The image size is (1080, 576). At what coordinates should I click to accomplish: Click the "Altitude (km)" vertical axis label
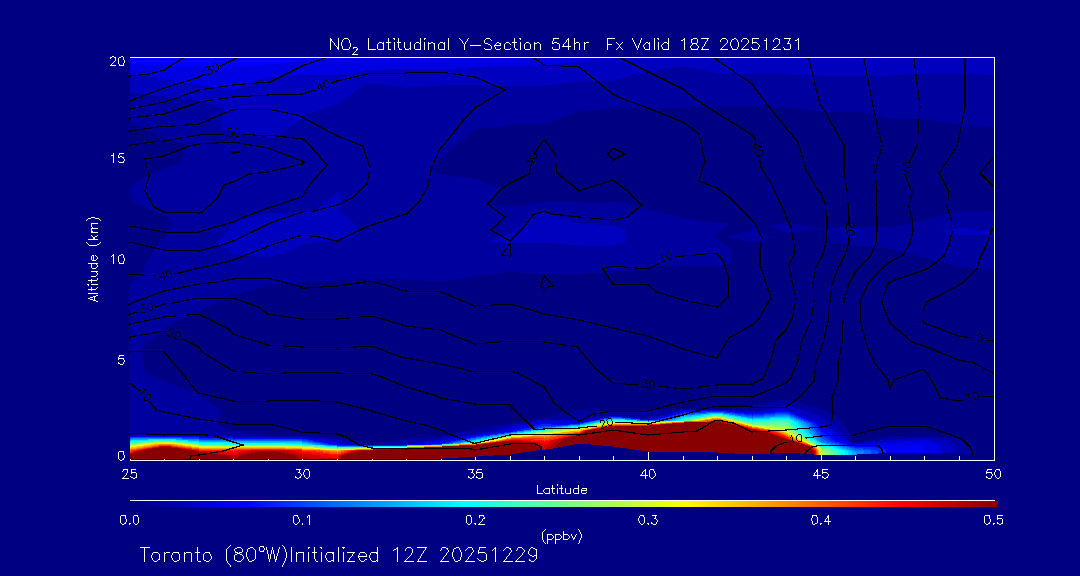point(94,258)
